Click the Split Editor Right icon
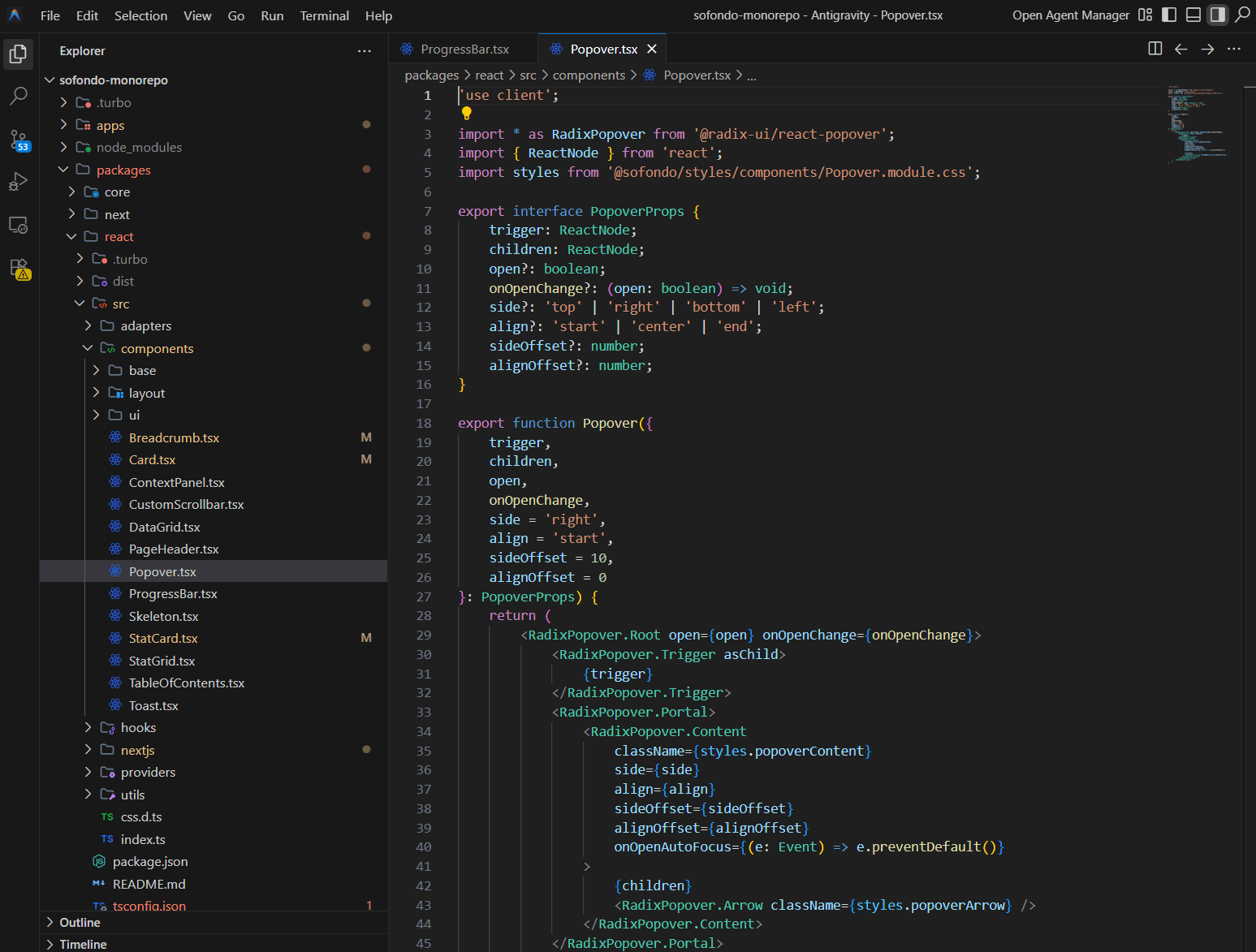Screen dimensions: 1256x952 1155,49
